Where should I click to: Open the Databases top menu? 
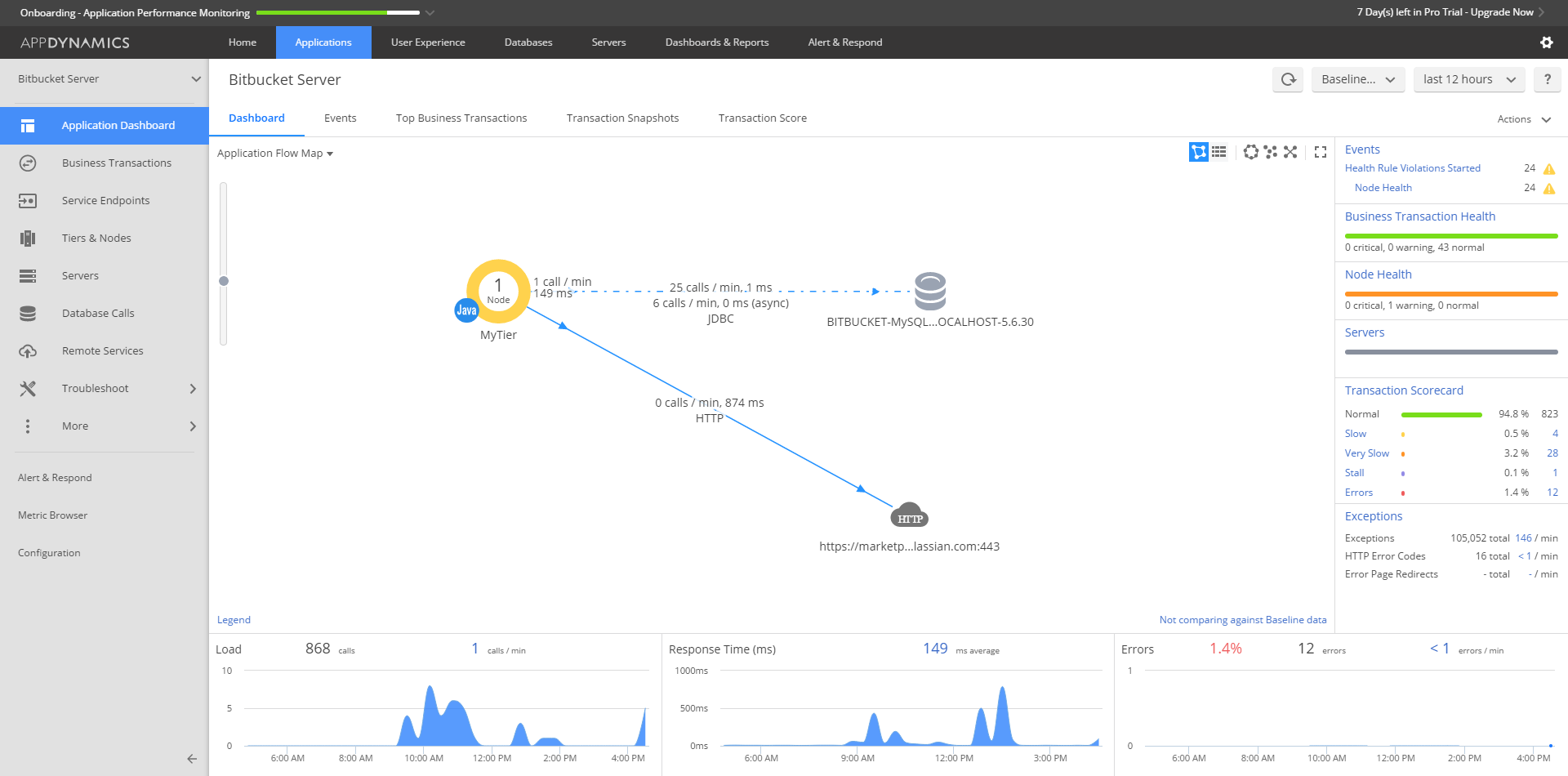point(528,42)
